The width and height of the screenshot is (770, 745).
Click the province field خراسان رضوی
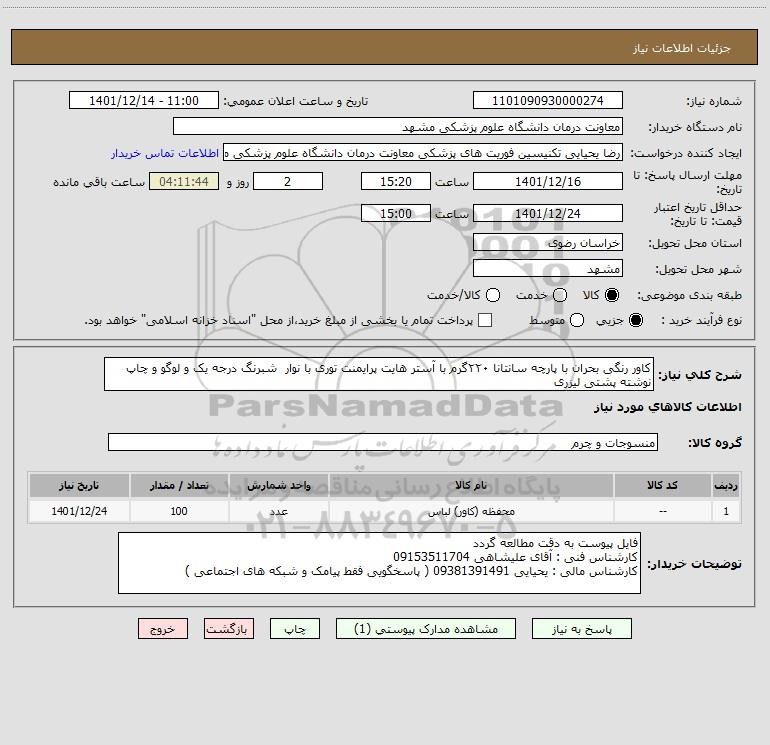[548, 242]
